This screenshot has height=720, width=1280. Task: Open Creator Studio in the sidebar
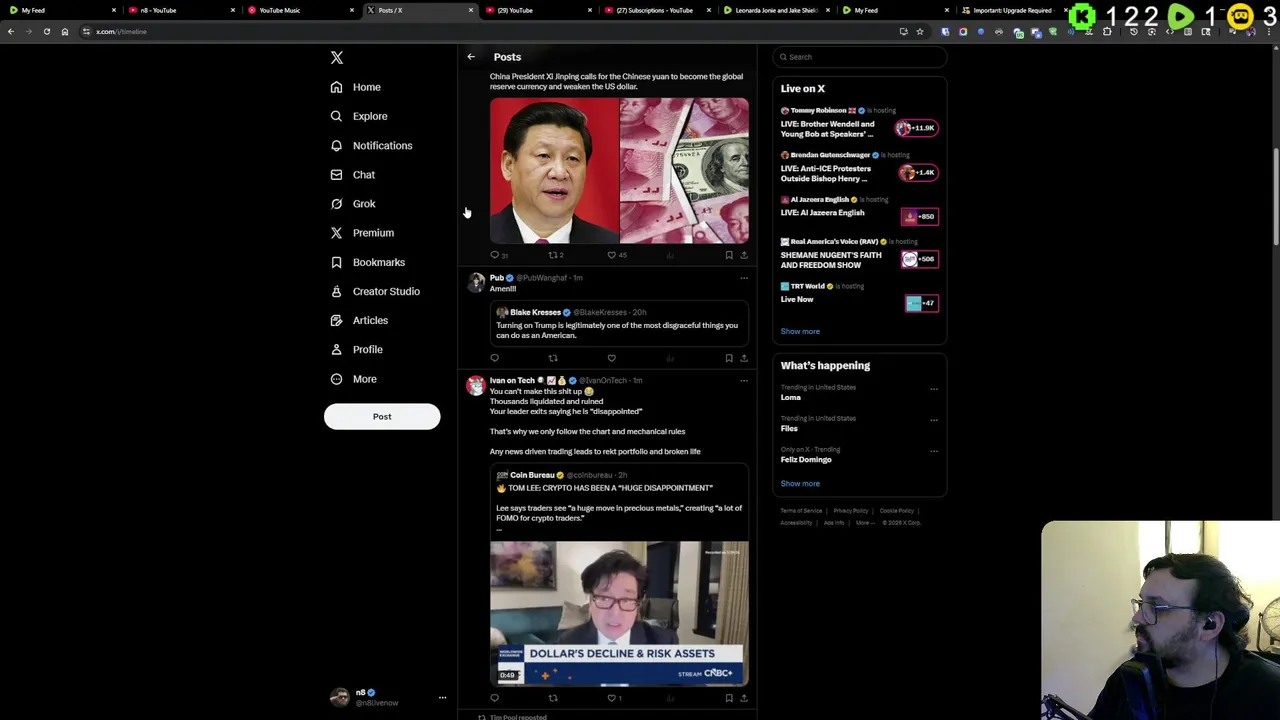[375, 291]
